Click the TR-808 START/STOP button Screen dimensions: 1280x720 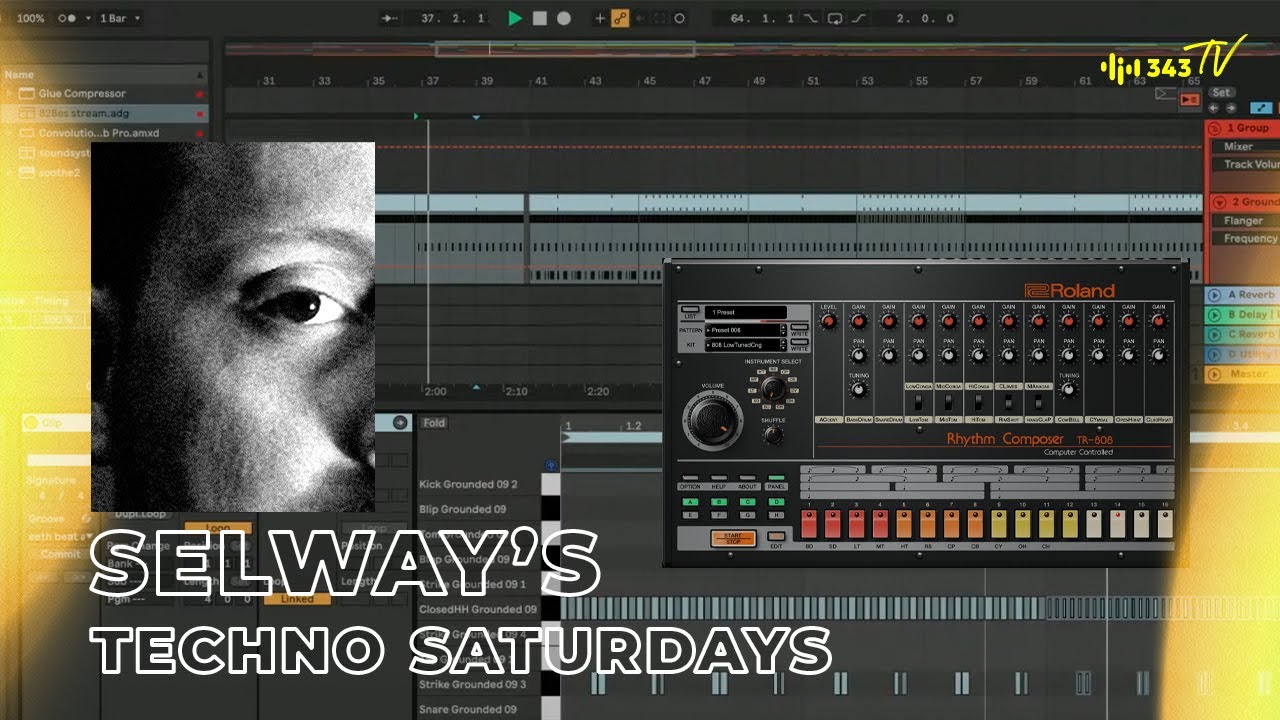tap(734, 539)
